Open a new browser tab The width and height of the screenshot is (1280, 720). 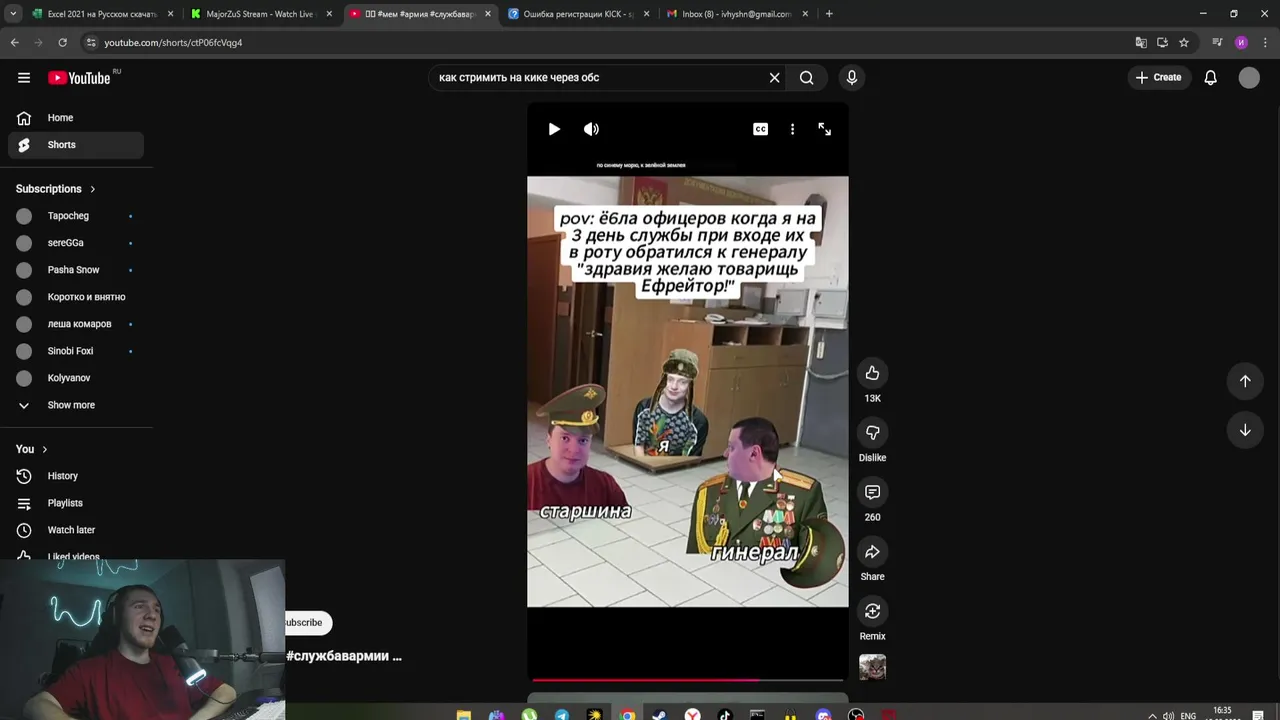point(829,14)
